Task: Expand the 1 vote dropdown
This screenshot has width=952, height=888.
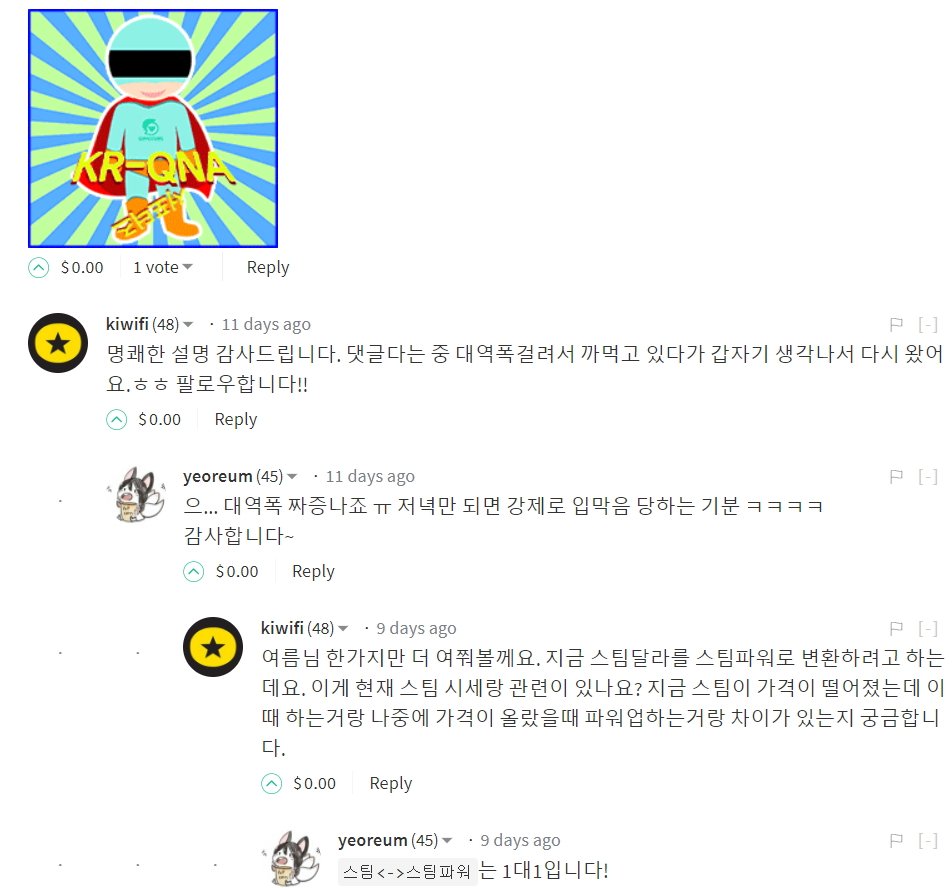Action: click(x=163, y=267)
